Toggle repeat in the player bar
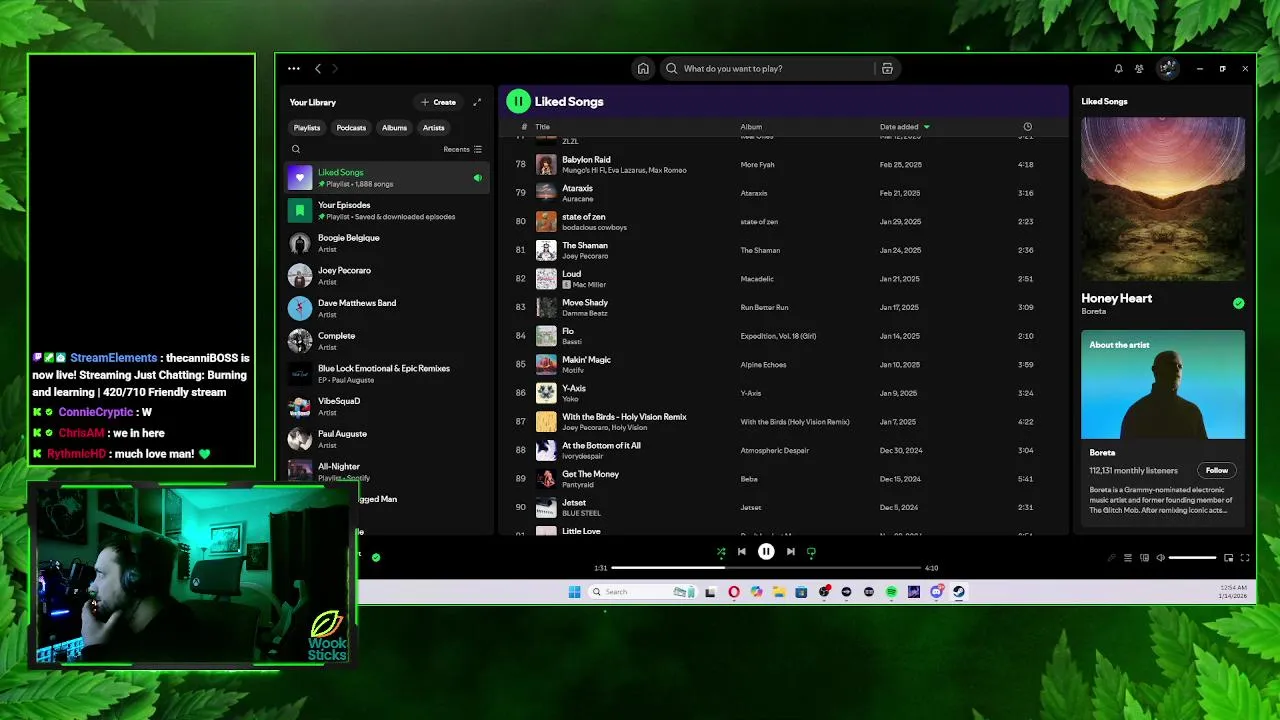Viewport: 1280px width, 720px height. click(811, 551)
